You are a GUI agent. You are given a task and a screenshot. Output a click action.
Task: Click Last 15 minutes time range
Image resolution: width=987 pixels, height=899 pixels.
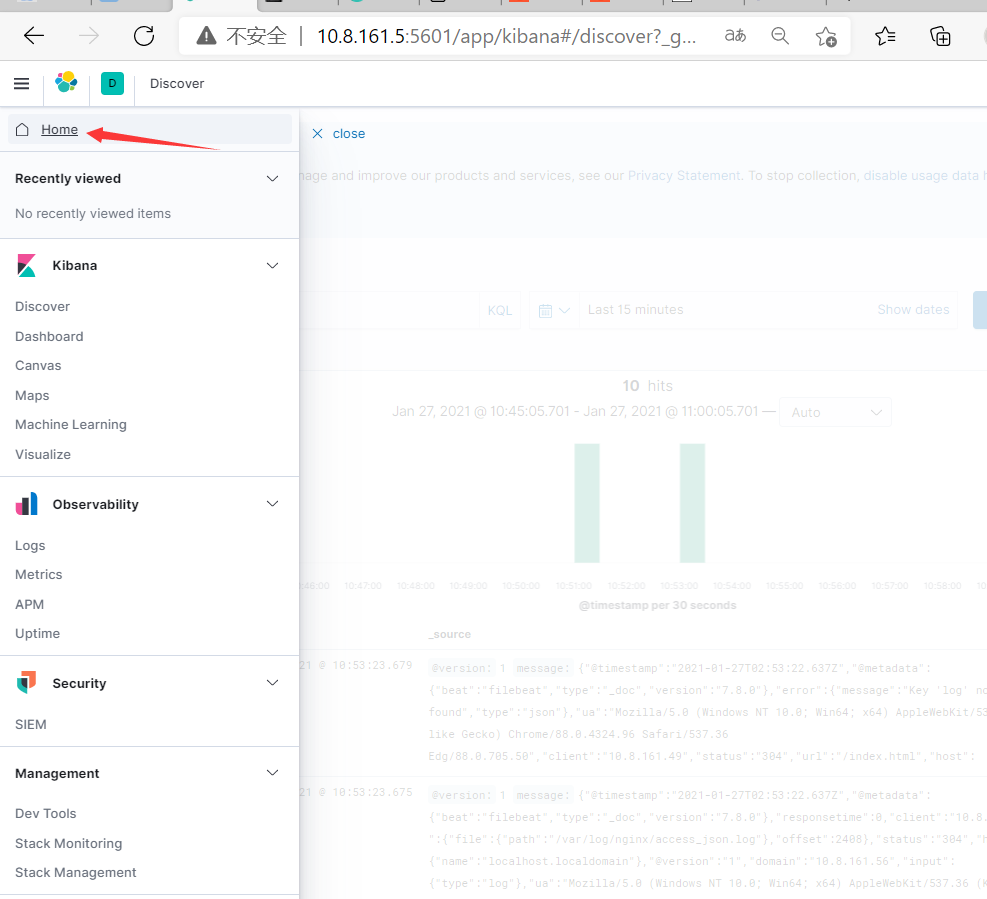(635, 310)
